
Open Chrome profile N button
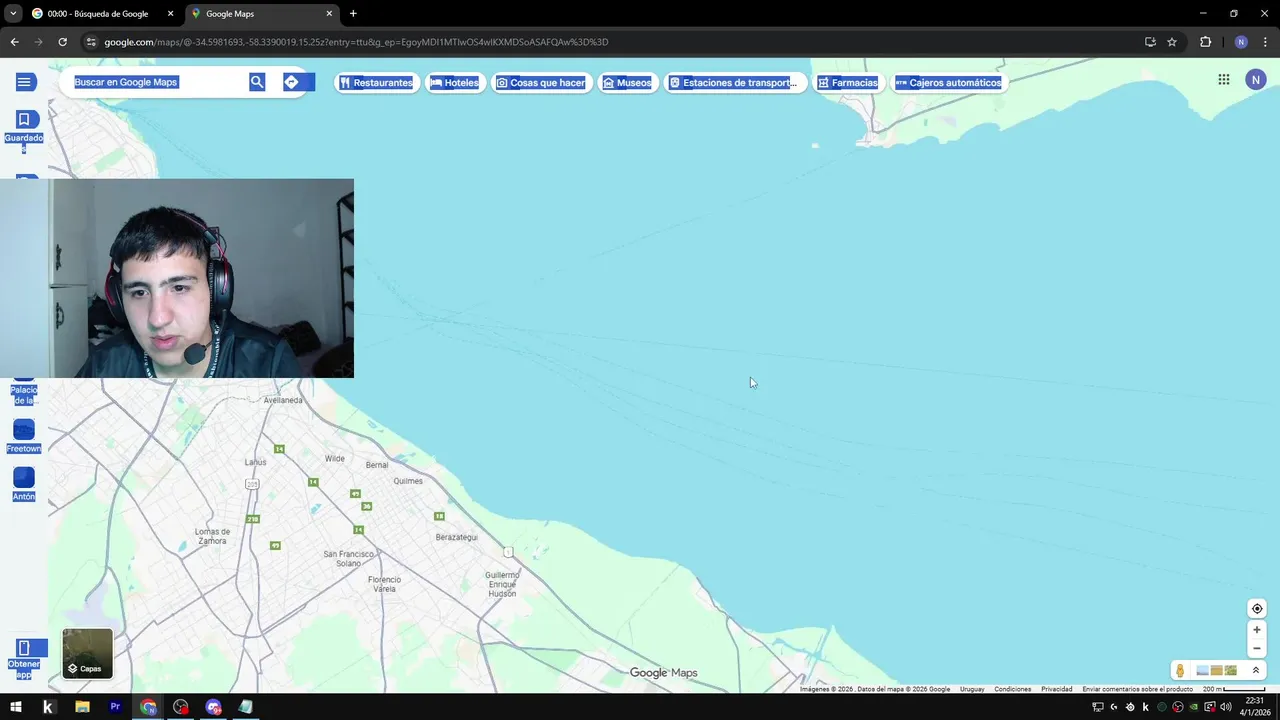1241,42
